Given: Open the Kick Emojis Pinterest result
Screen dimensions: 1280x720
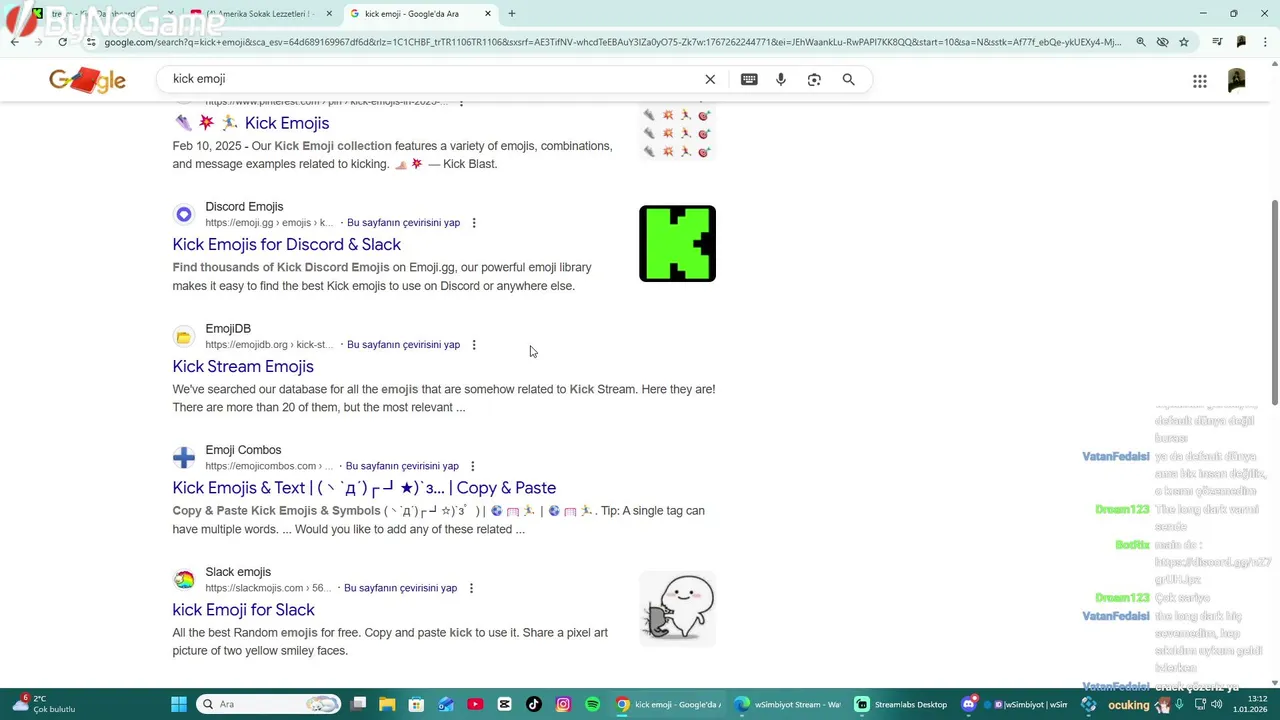Looking at the screenshot, I should coord(287,123).
